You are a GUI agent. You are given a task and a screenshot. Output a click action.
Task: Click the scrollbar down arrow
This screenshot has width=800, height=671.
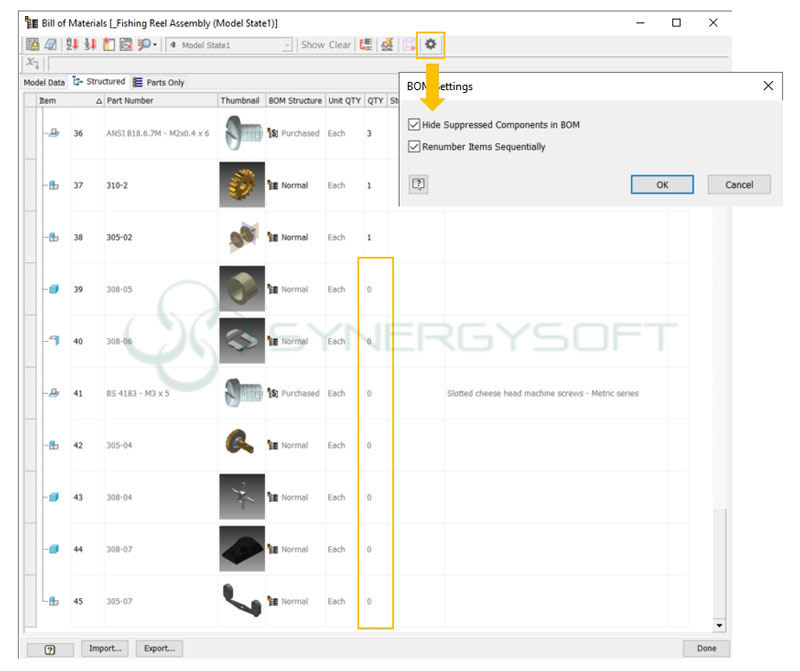coord(719,626)
